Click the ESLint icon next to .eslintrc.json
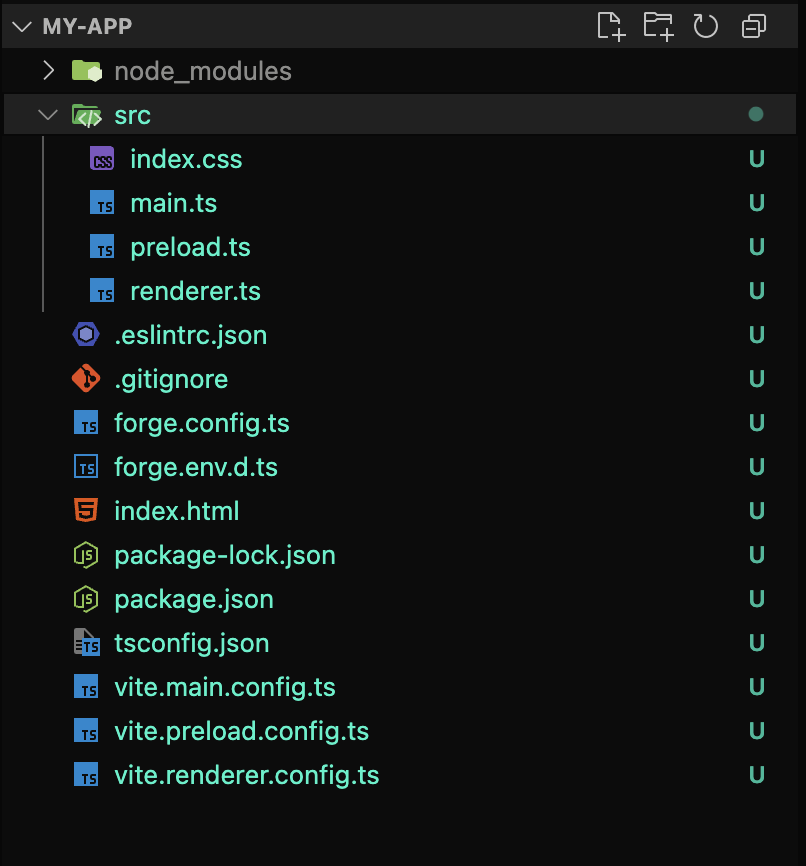 coord(86,334)
